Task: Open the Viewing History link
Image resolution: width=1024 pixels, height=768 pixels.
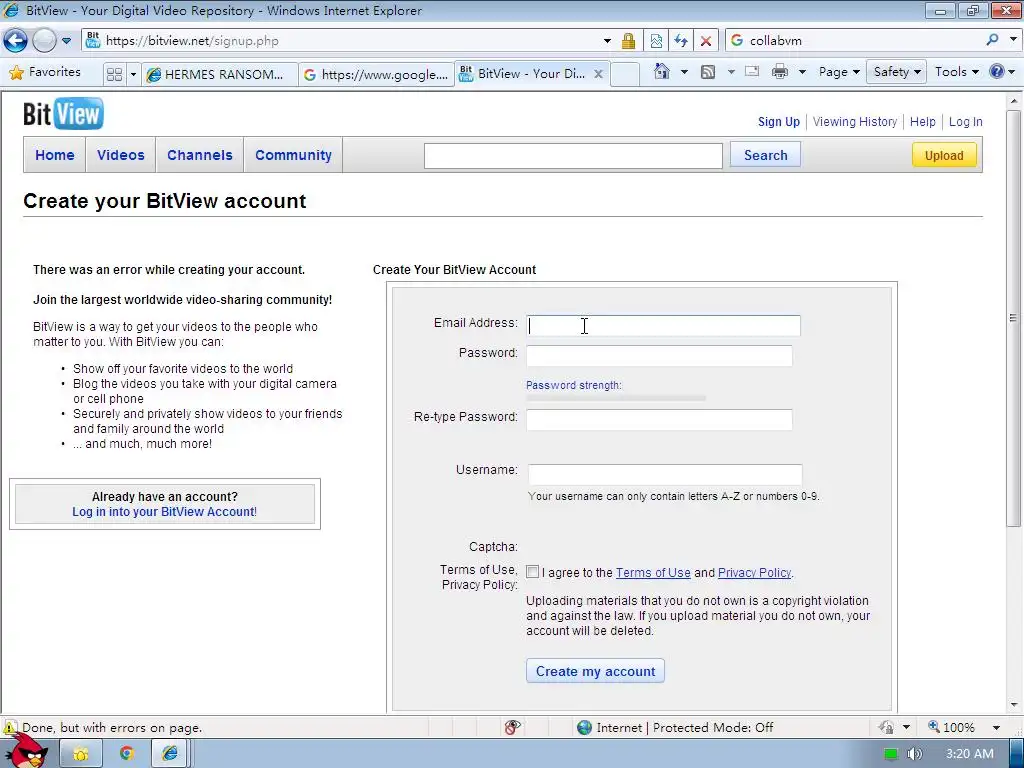Action: click(x=855, y=121)
